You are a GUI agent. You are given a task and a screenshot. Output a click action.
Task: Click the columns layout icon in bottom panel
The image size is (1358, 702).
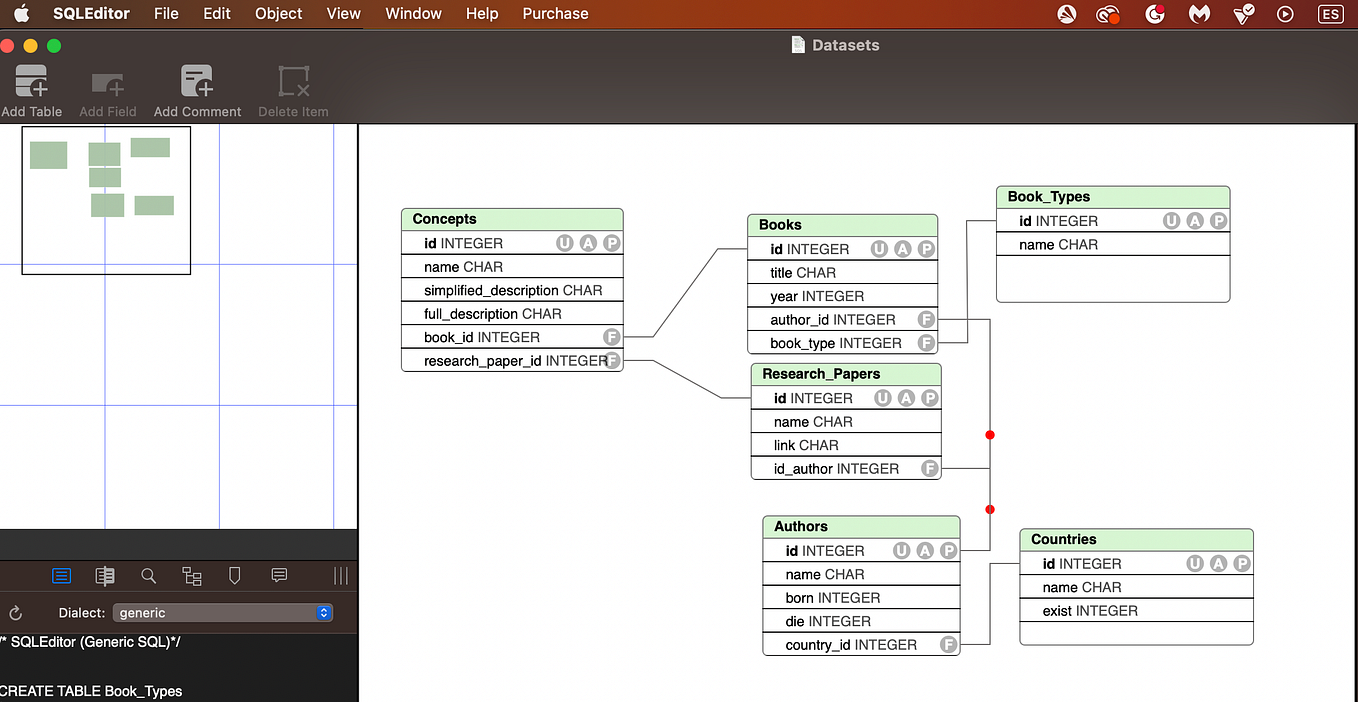(340, 576)
